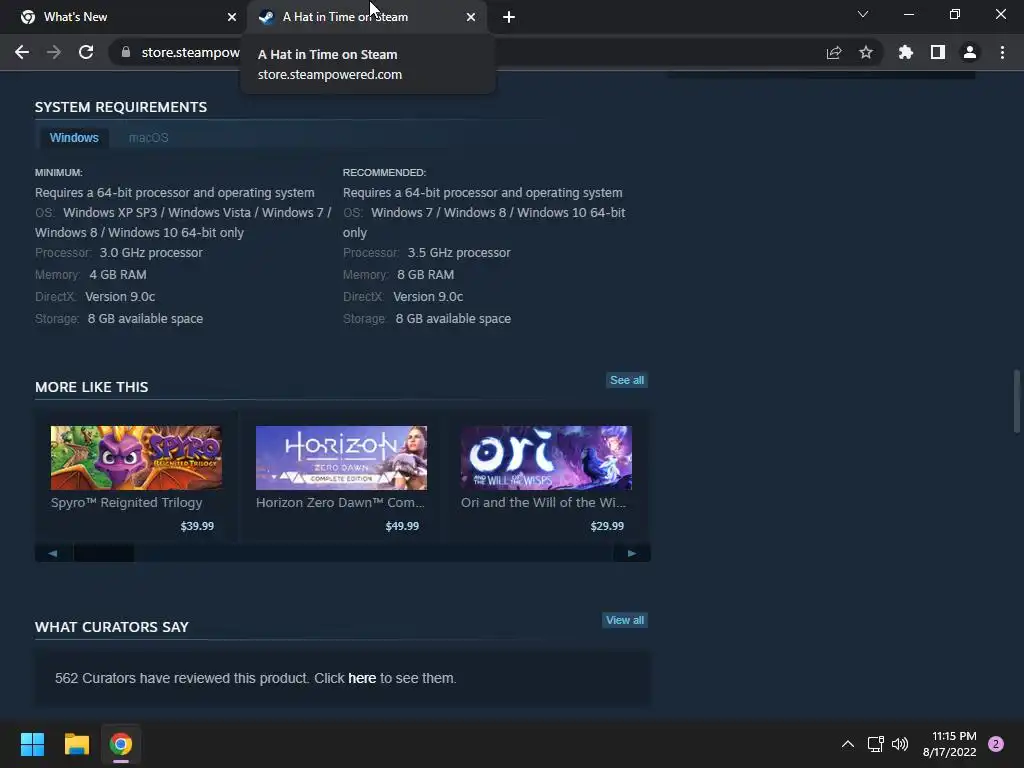This screenshot has height=768, width=1024.
Task: Click the Ori and the Will title text
Action: pos(543,502)
